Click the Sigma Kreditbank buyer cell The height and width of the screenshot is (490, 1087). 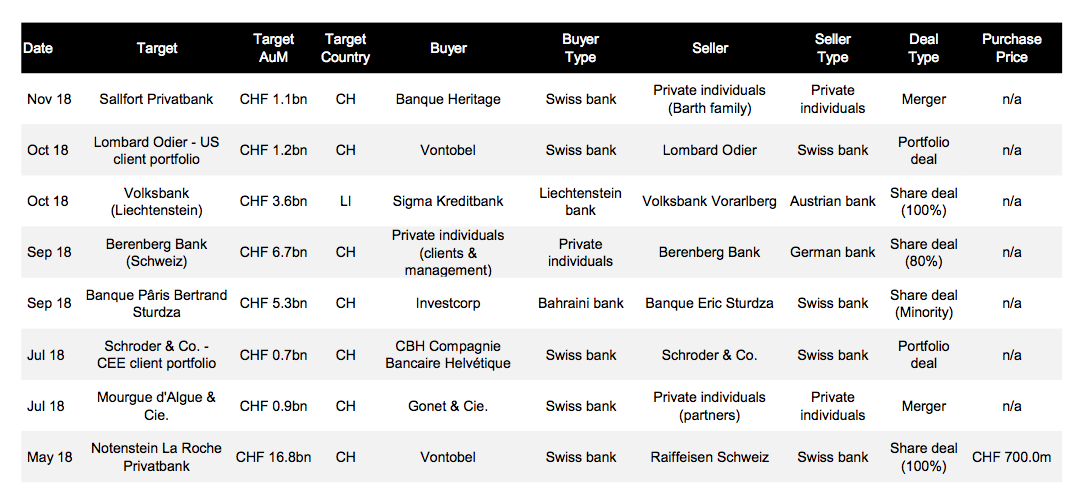coord(448,201)
